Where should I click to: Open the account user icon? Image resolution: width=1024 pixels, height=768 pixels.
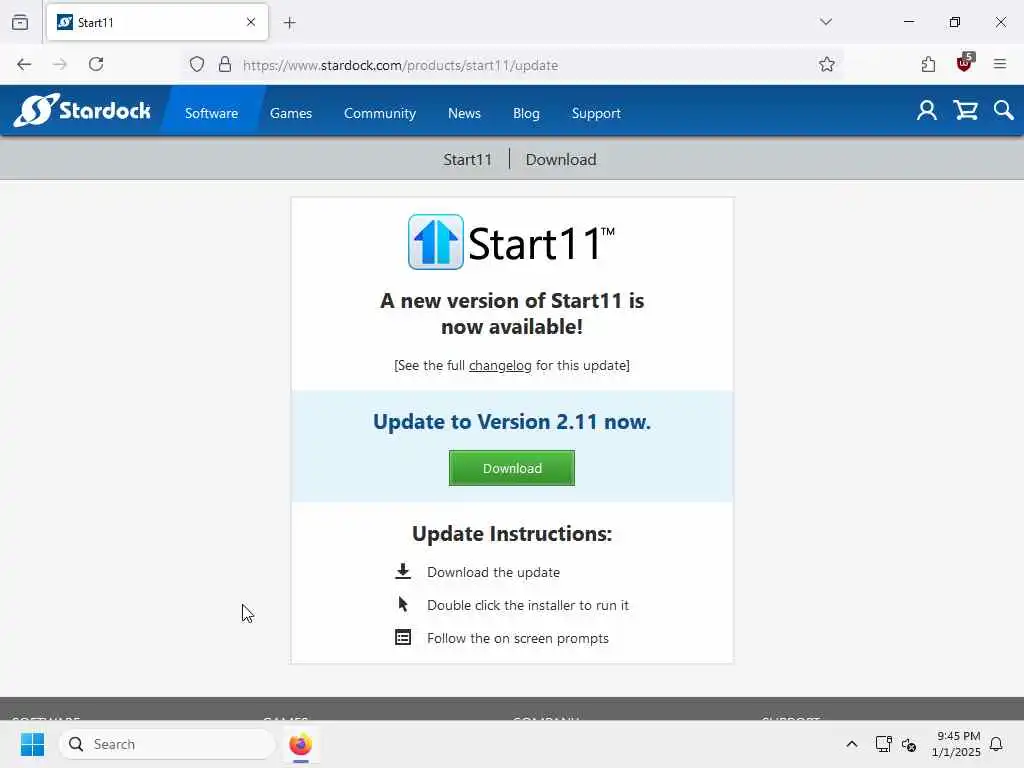tap(927, 110)
